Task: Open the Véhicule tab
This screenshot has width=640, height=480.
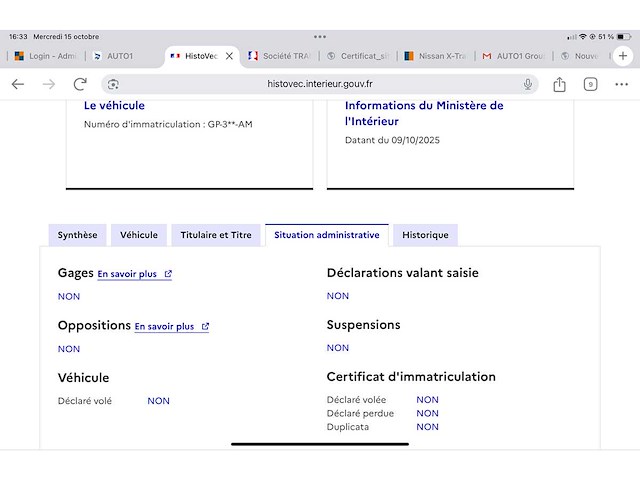Action: [x=139, y=235]
